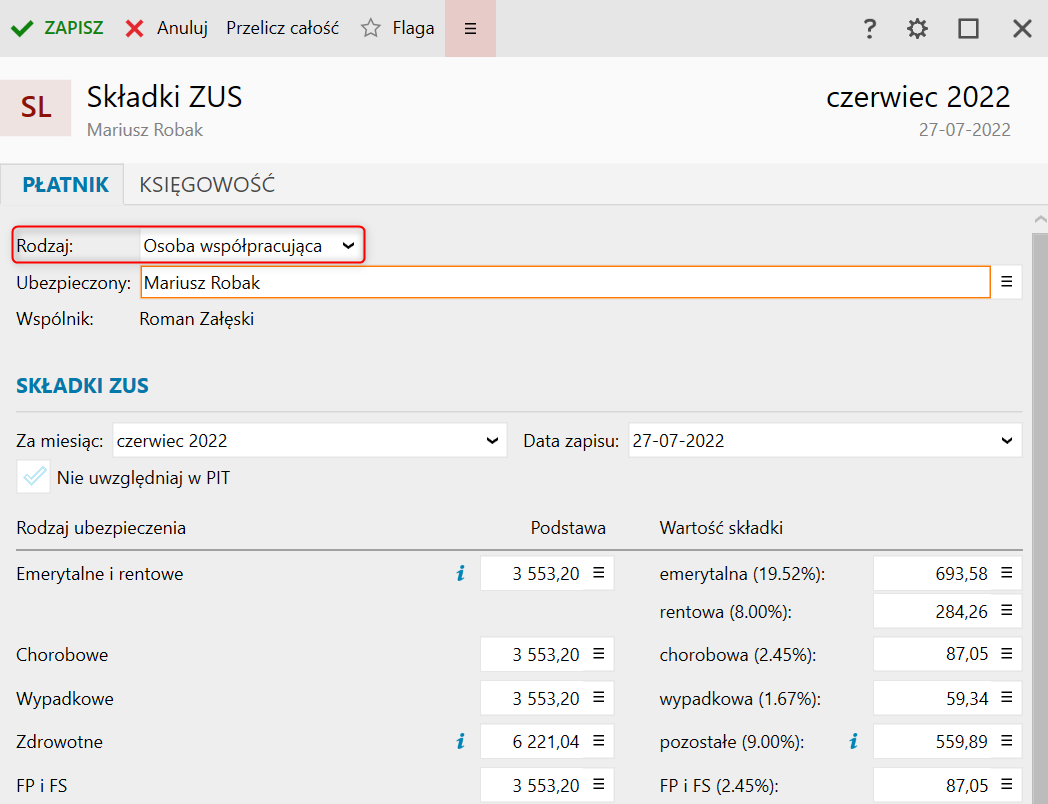
Task: Toggle Nie uwzględniaj w PIT checkbox
Action: (34, 477)
